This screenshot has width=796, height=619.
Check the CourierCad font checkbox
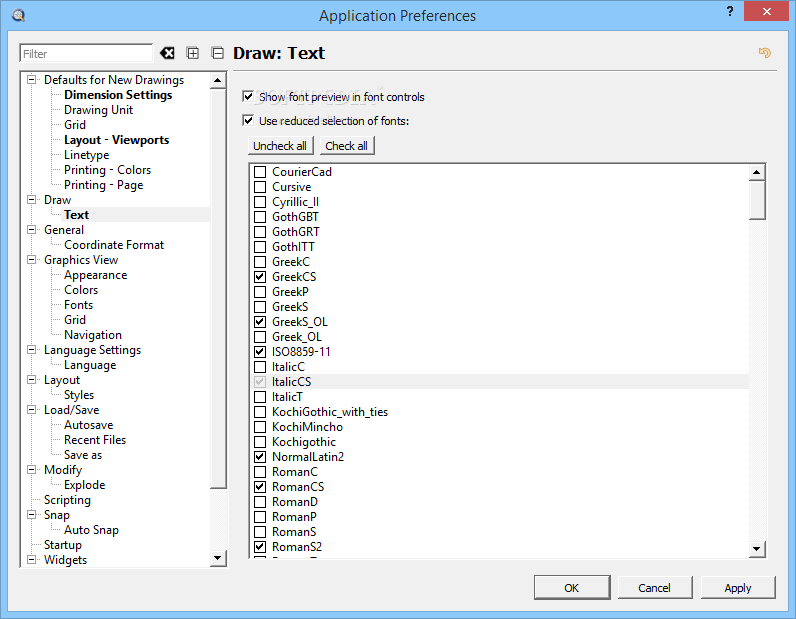[260, 172]
